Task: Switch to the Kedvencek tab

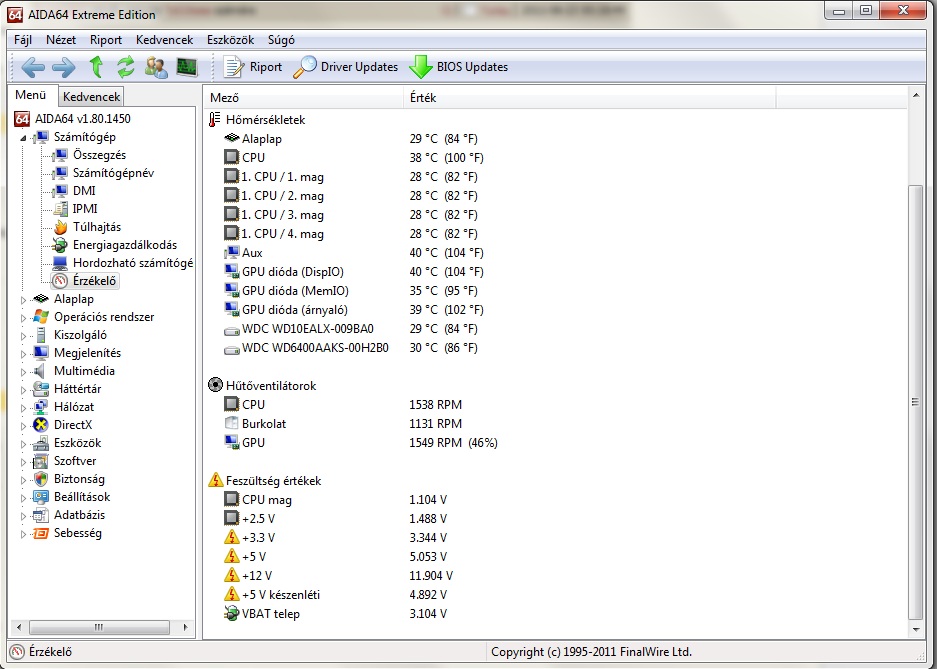Action: coord(91,97)
